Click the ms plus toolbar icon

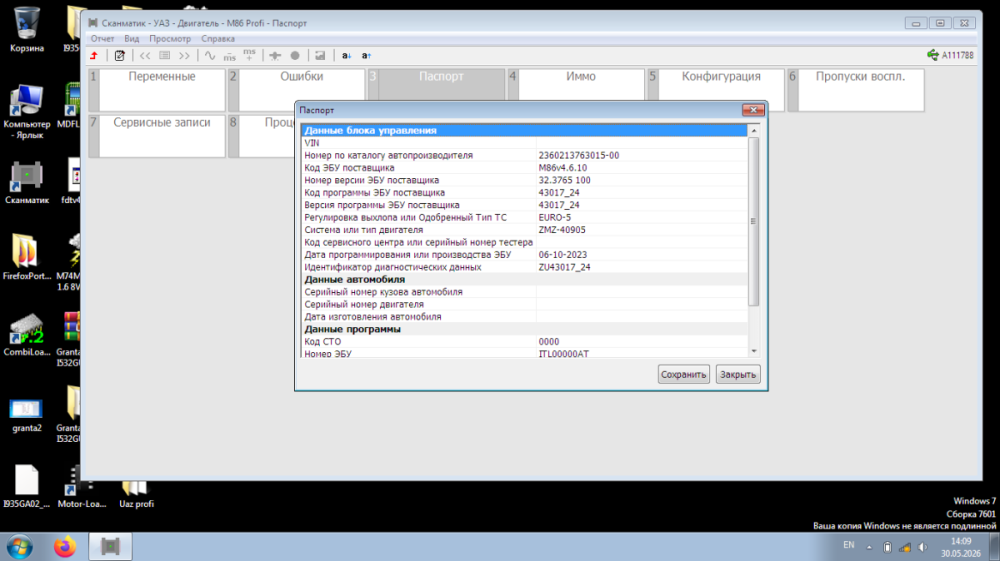(x=249, y=55)
